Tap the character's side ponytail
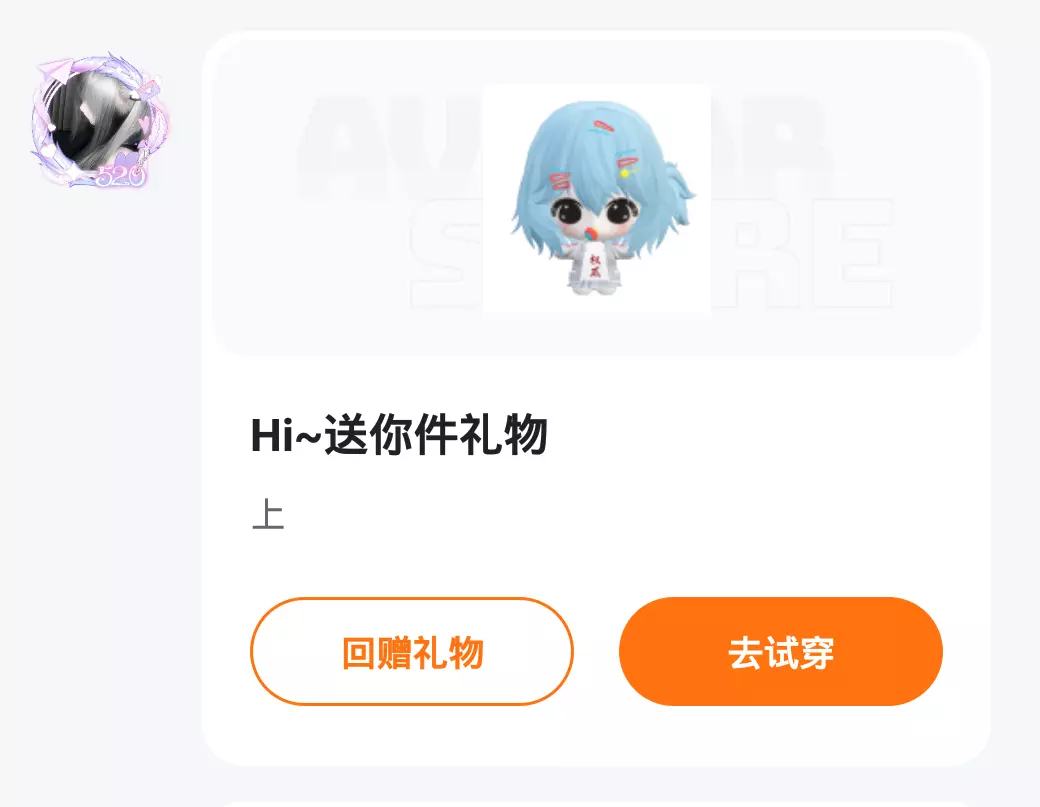The height and width of the screenshot is (807, 1040). (x=677, y=184)
